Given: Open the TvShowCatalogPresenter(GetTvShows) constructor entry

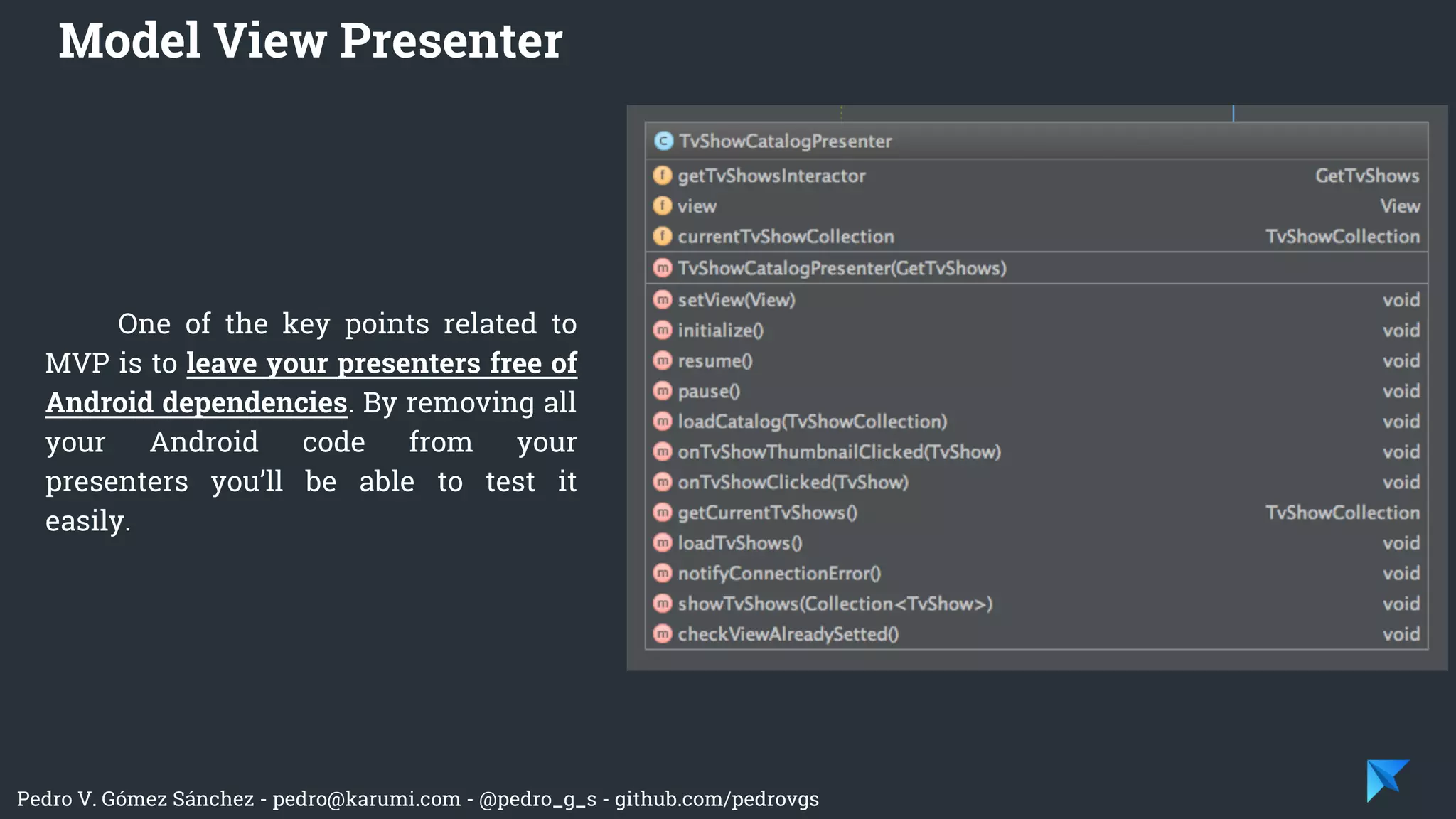Looking at the screenshot, I should pyautogui.click(x=842, y=269).
